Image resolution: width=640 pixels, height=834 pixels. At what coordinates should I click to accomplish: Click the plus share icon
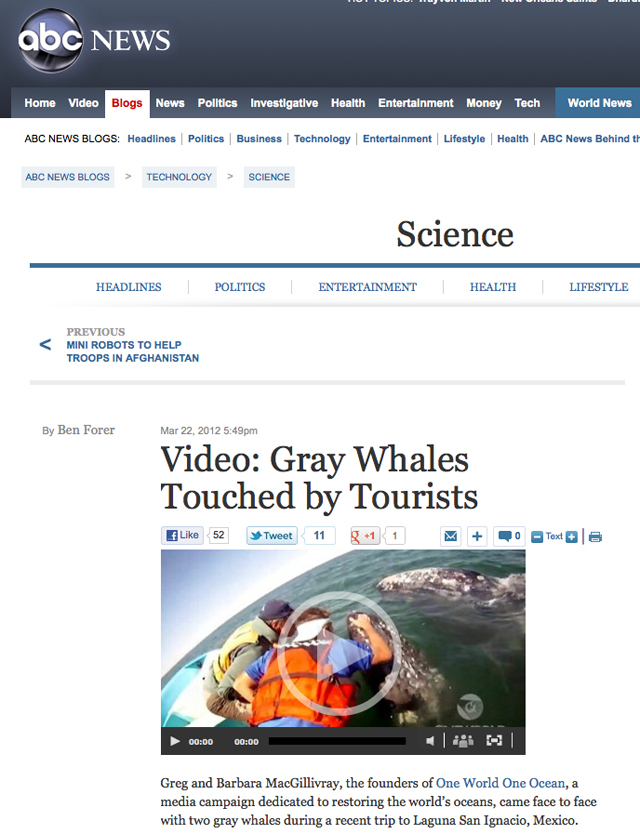coord(477,536)
